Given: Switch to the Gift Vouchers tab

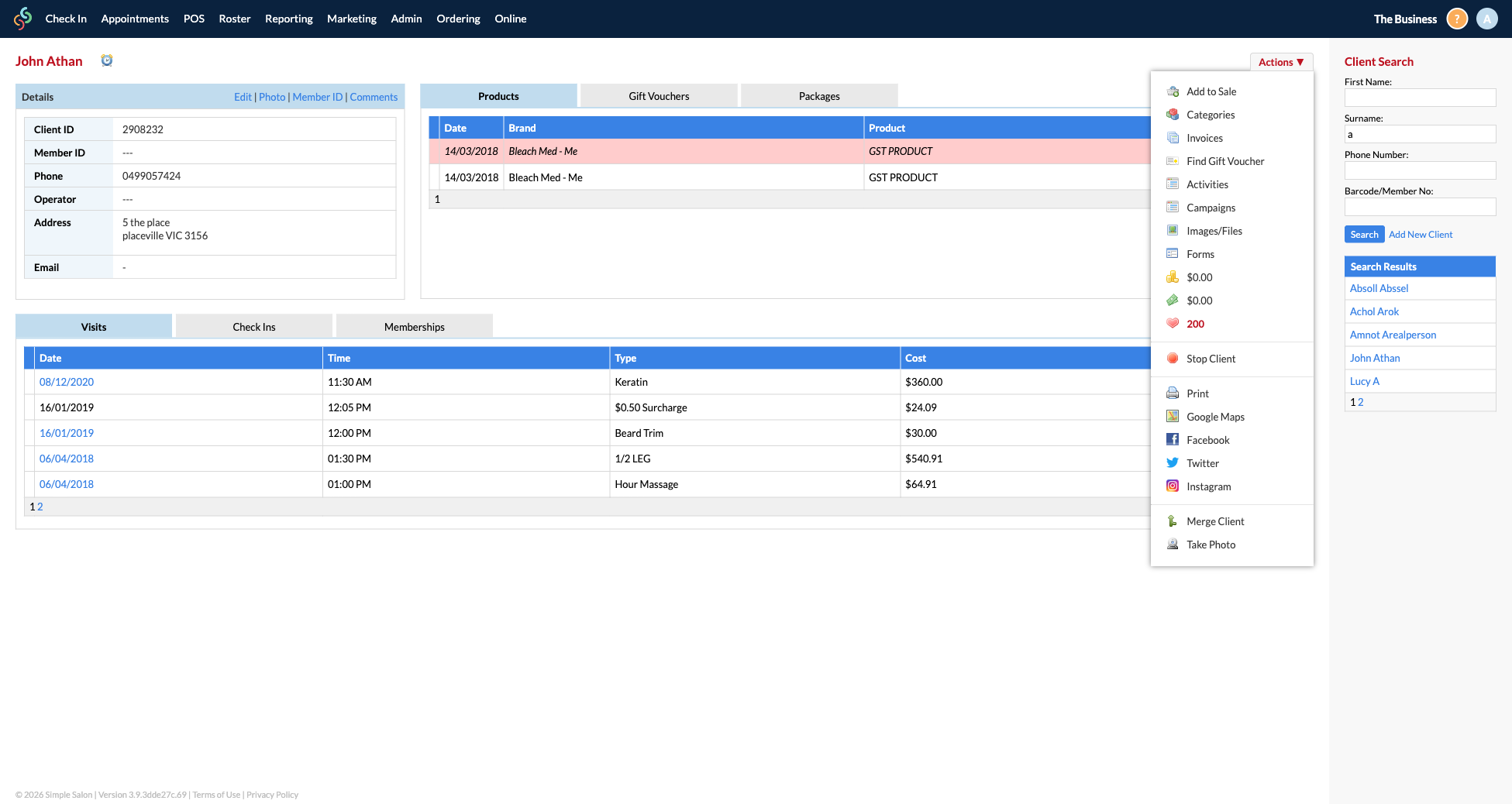Looking at the screenshot, I should [x=658, y=95].
